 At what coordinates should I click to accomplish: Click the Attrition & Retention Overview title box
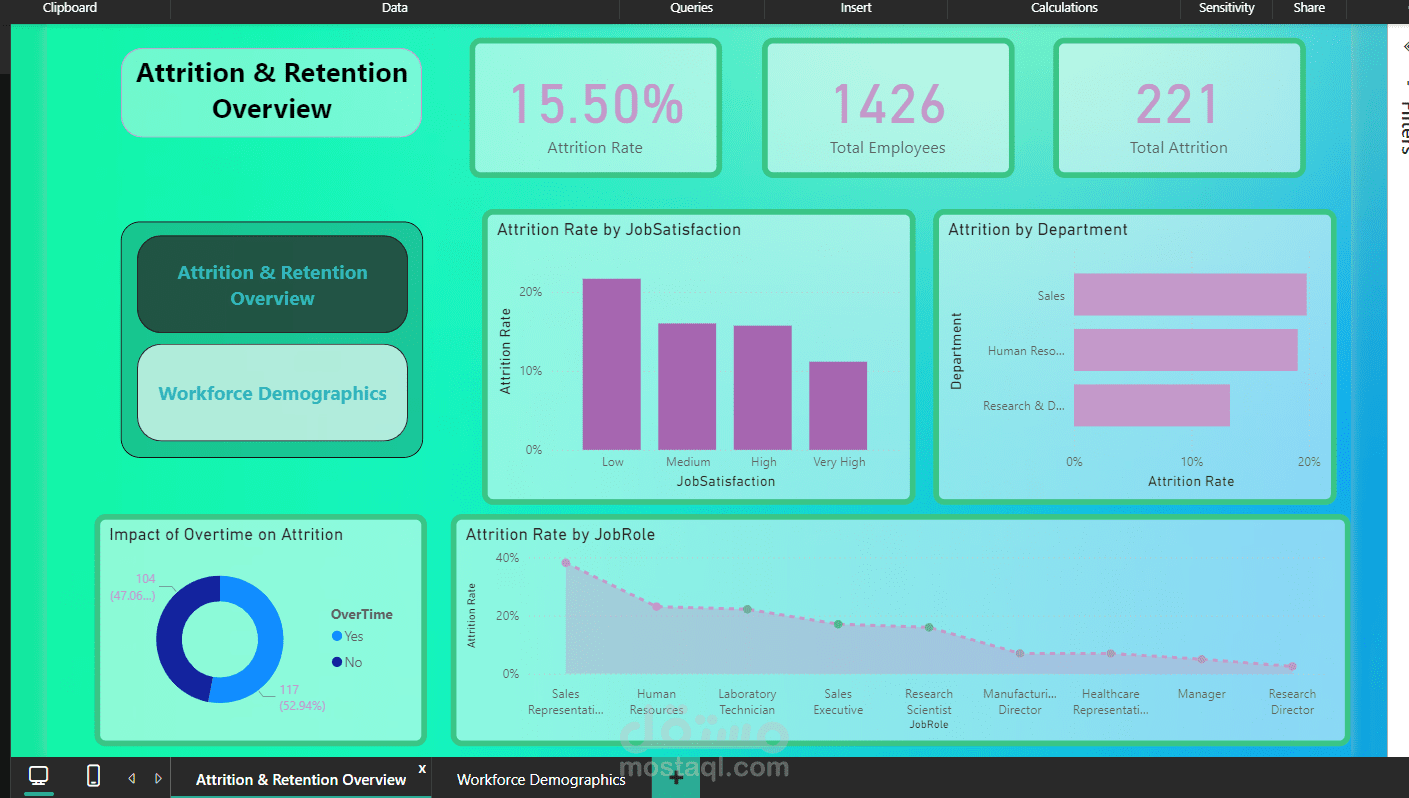tap(272, 92)
